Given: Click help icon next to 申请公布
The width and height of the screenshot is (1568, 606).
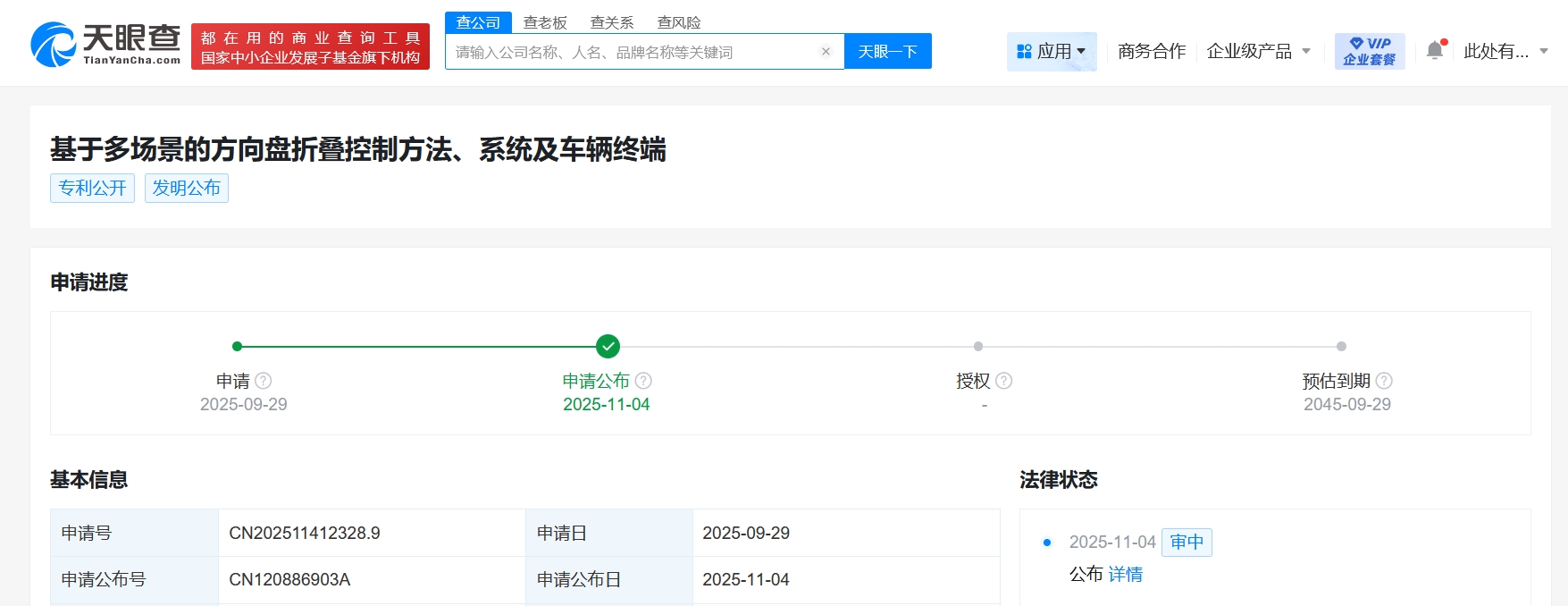Looking at the screenshot, I should (643, 381).
